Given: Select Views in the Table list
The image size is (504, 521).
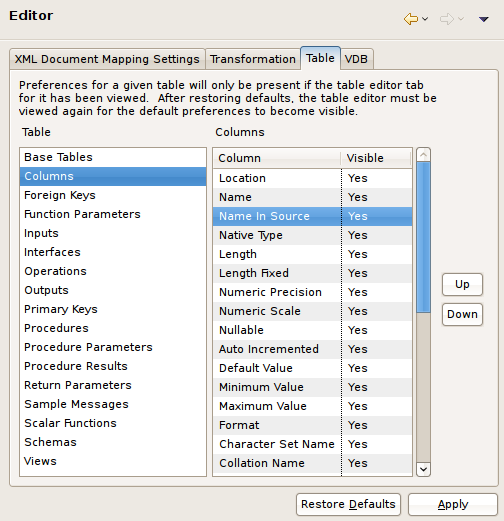Looking at the screenshot, I should [113, 461].
